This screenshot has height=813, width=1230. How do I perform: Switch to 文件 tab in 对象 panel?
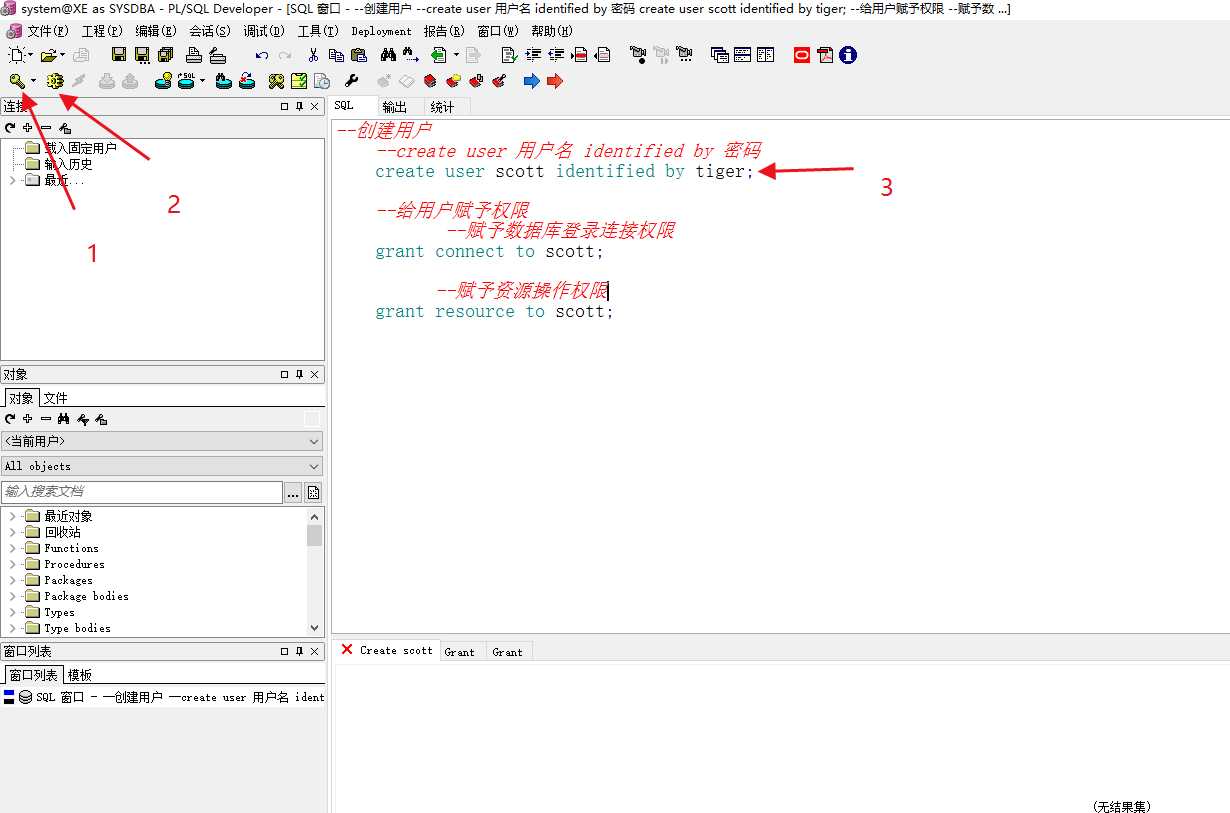coord(56,398)
